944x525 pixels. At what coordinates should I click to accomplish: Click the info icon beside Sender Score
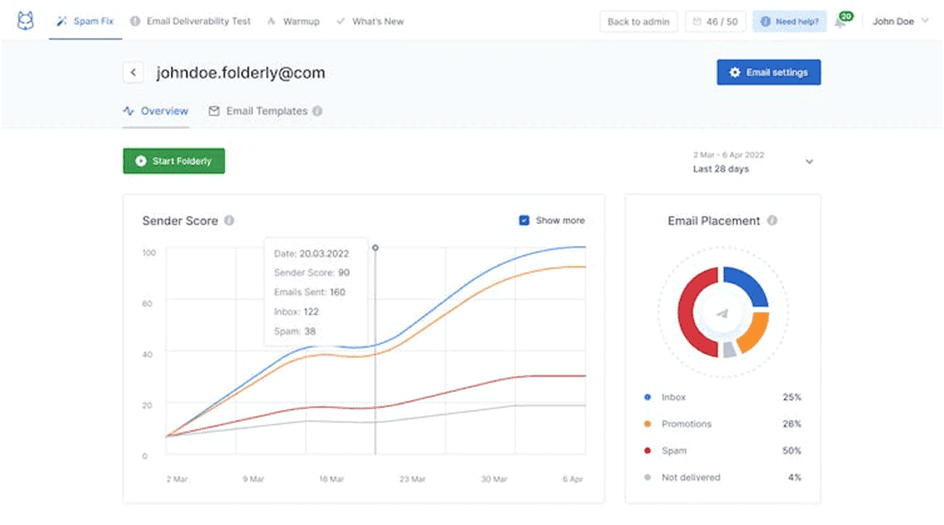[x=229, y=220]
